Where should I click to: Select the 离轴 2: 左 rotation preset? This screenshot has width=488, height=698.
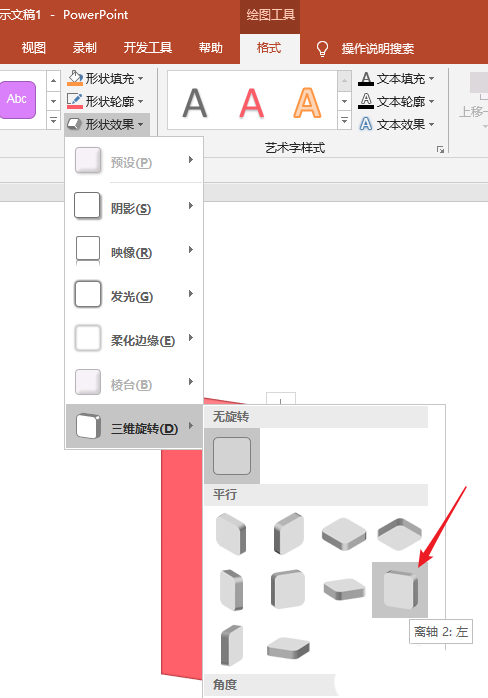(400, 590)
